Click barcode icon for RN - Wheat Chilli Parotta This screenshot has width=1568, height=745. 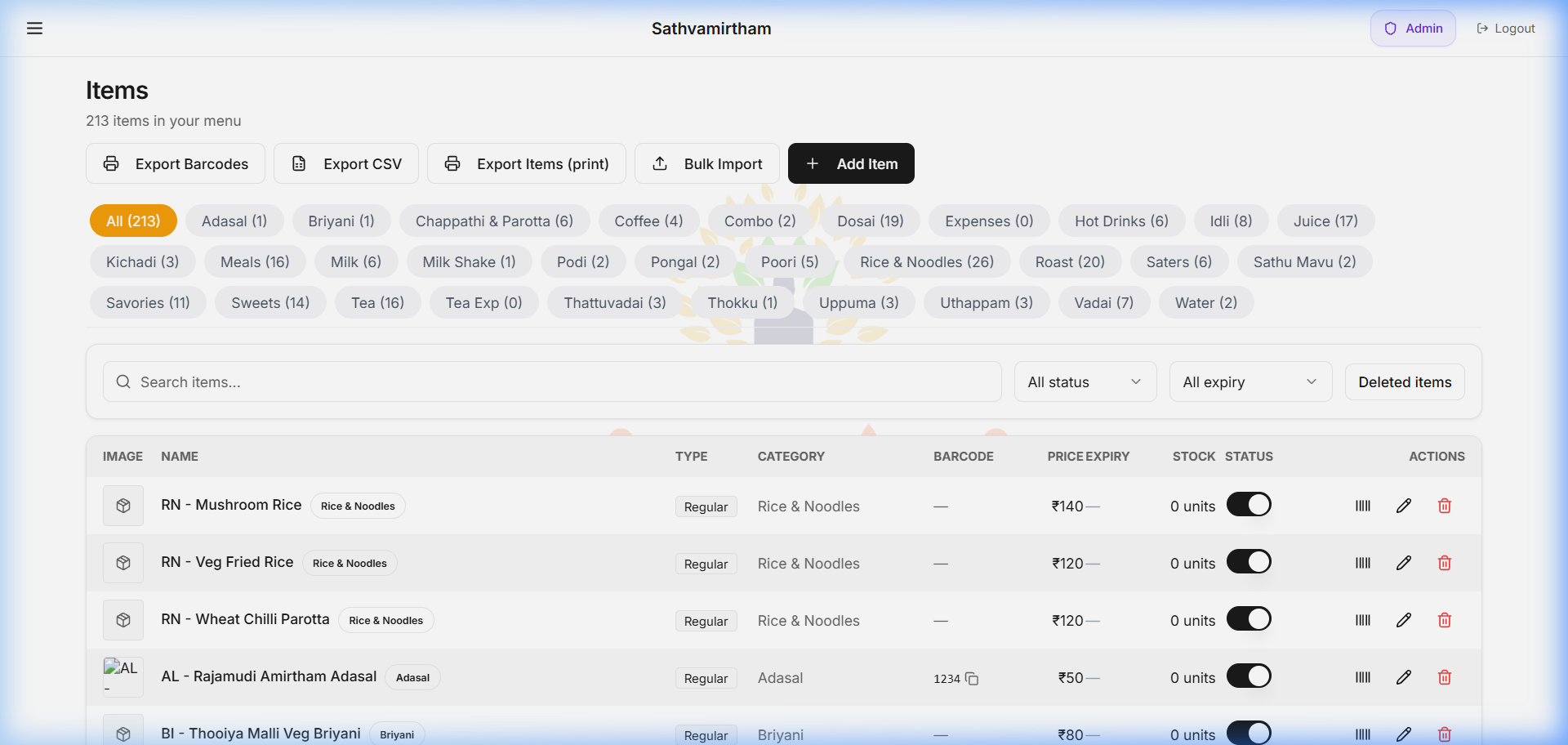pyautogui.click(x=1363, y=620)
